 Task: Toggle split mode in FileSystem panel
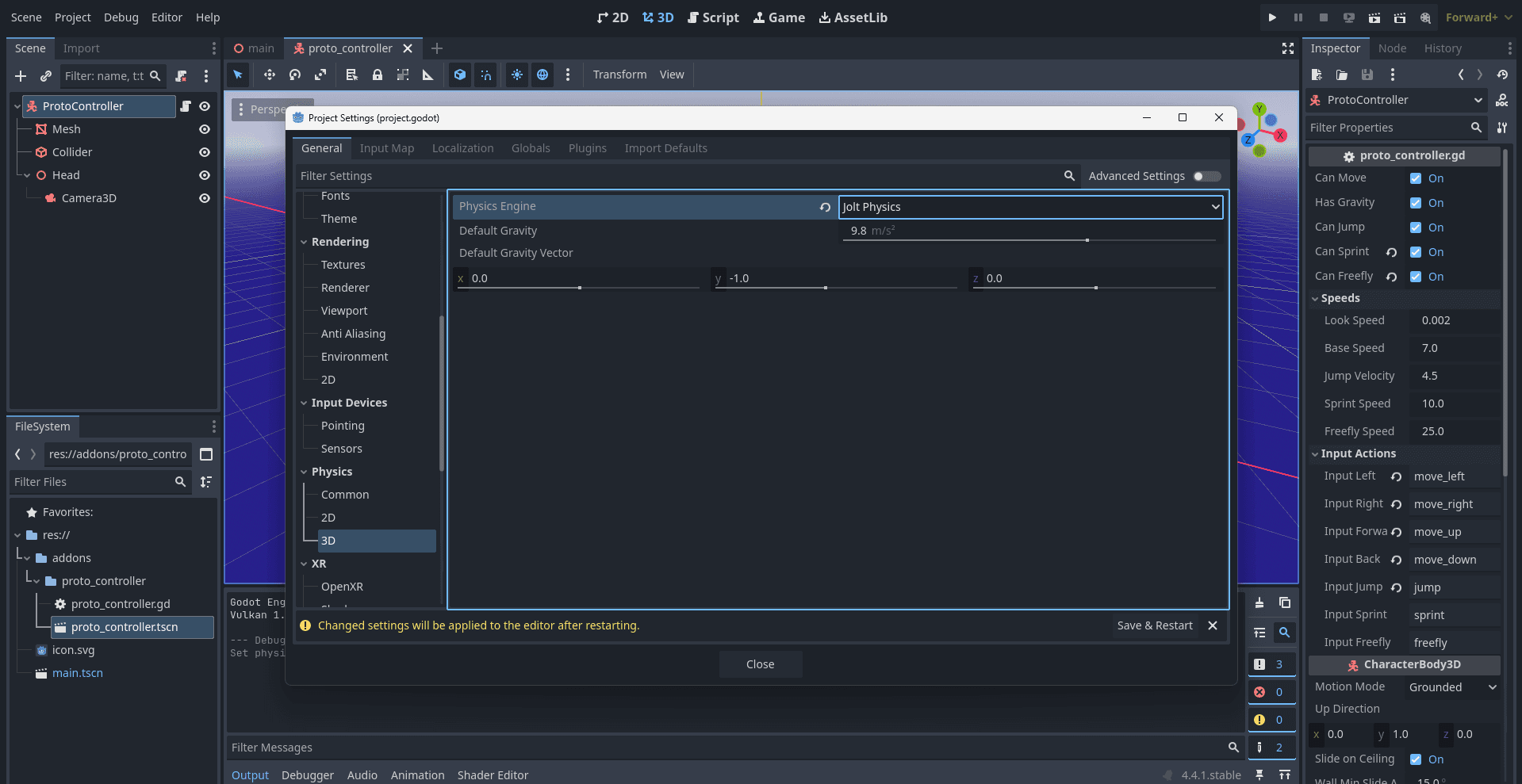tap(206, 454)
